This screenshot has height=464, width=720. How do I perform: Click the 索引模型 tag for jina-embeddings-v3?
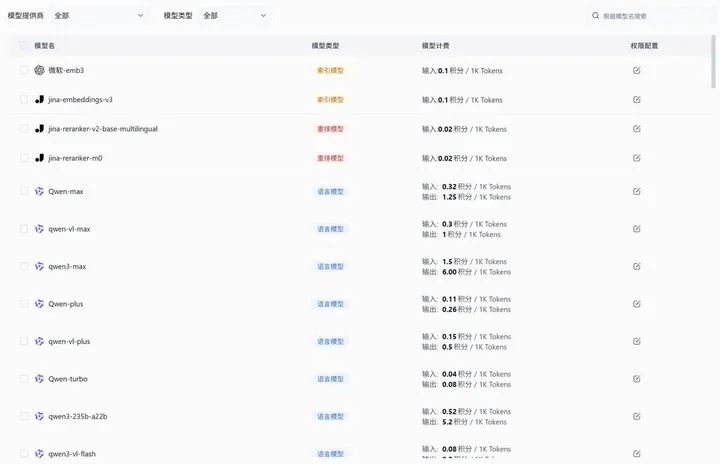click(330, 100)
